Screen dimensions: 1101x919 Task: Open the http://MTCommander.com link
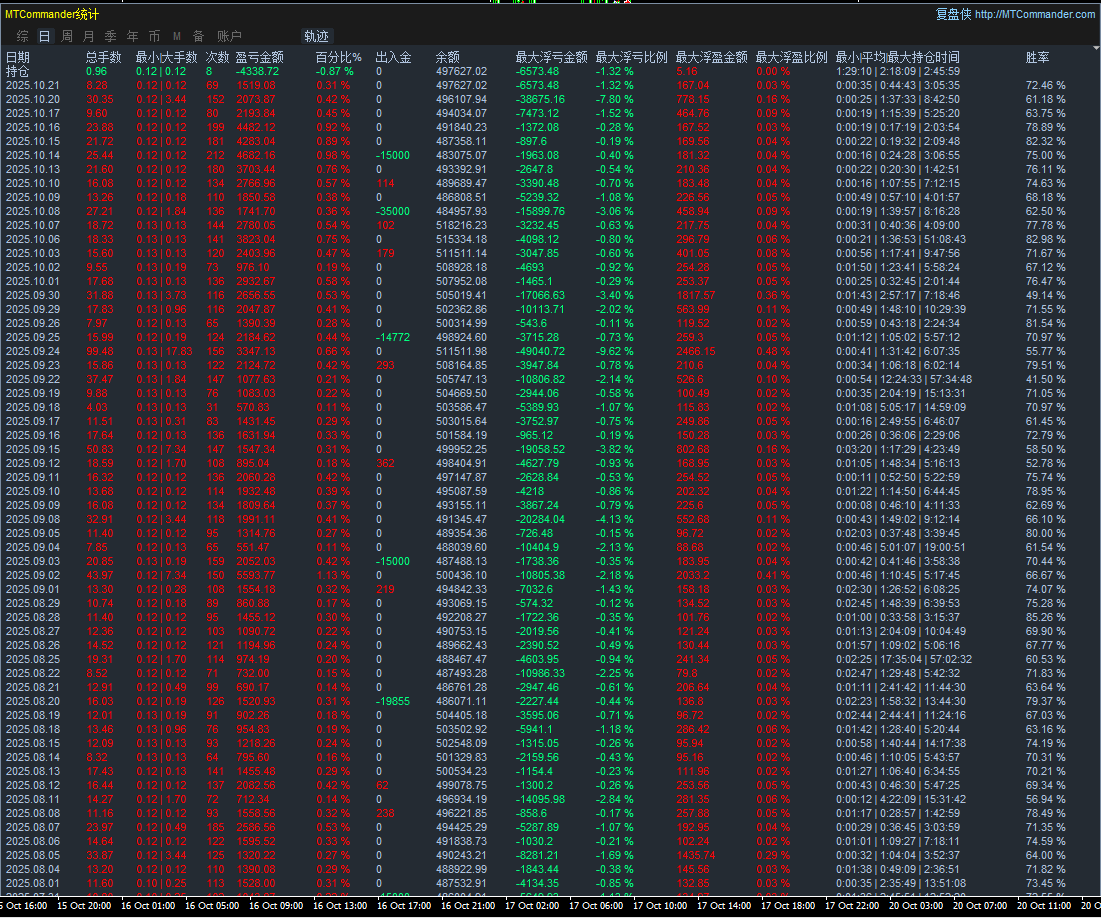(x=1034, y=14)
